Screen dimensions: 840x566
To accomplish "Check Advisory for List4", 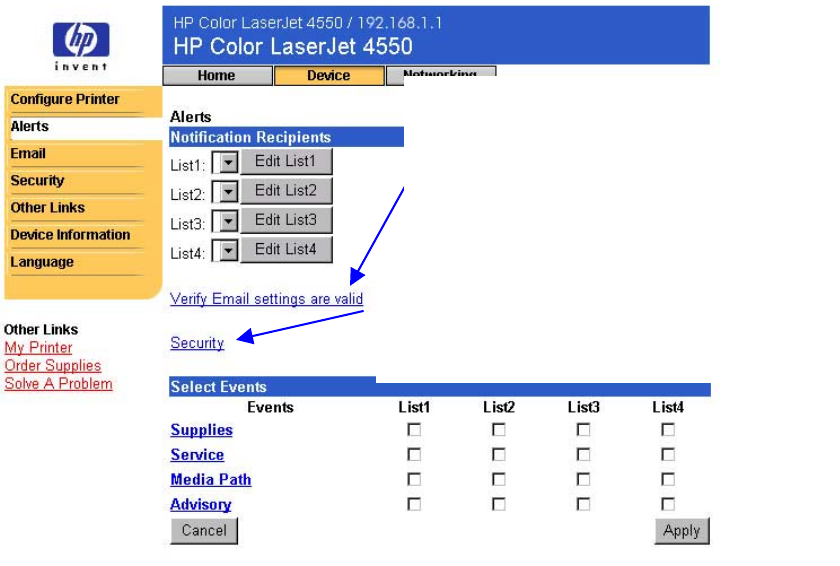I will pyautogui.click(x=668, y=504).
